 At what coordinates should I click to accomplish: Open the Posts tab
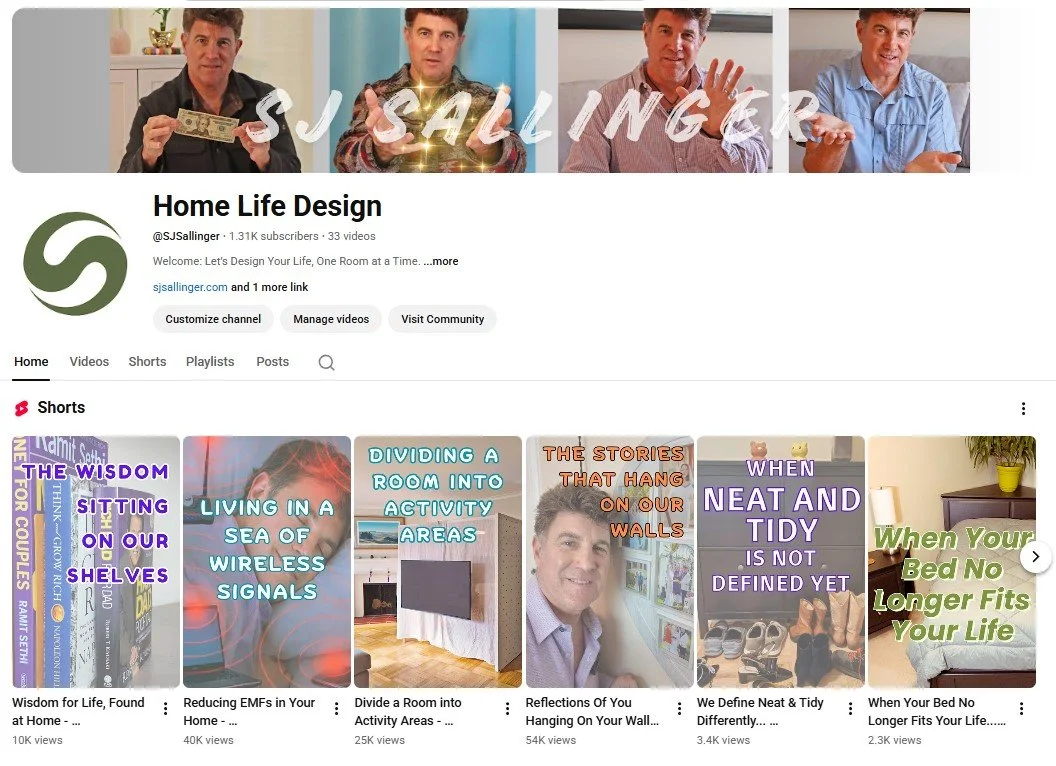(x=273, y=362)
